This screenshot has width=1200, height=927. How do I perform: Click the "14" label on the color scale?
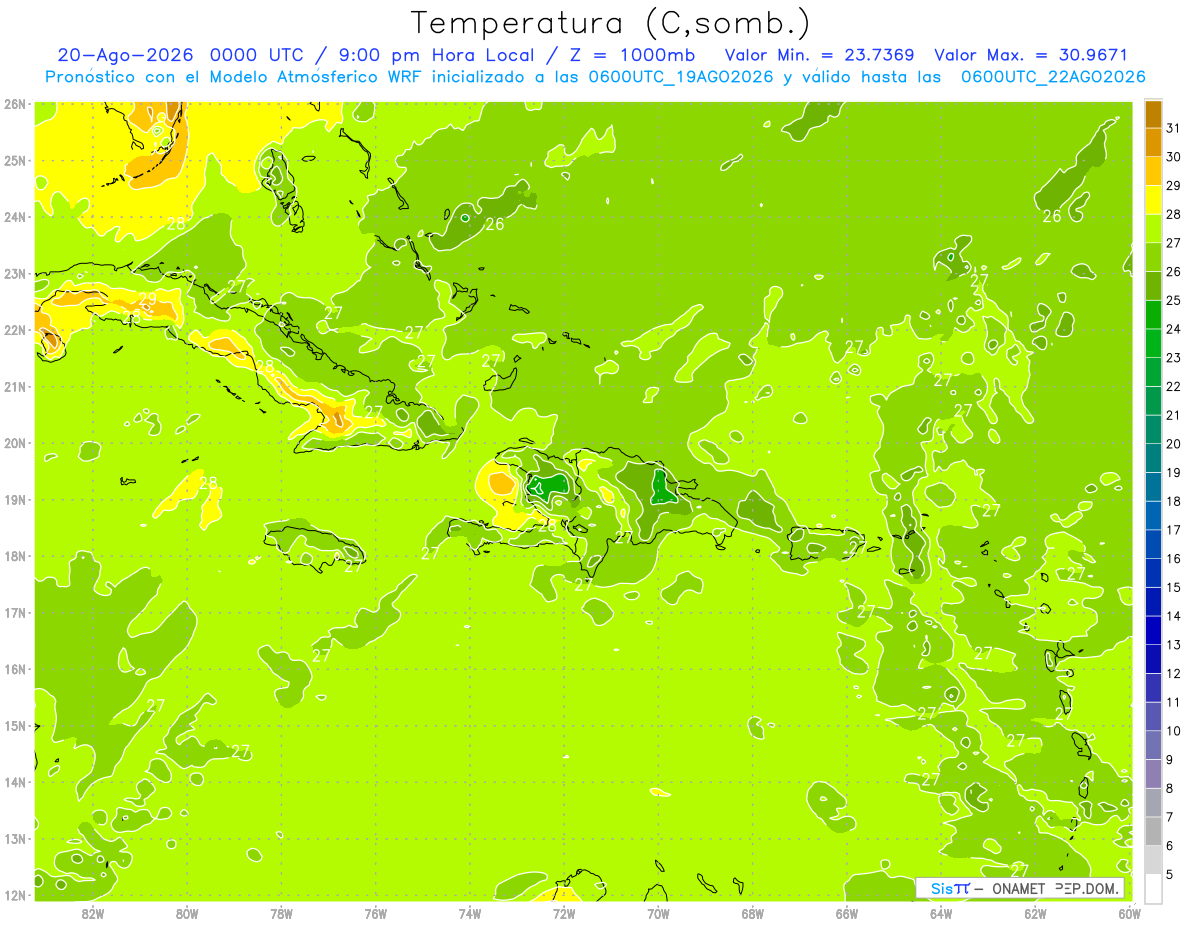[1174, 616]
